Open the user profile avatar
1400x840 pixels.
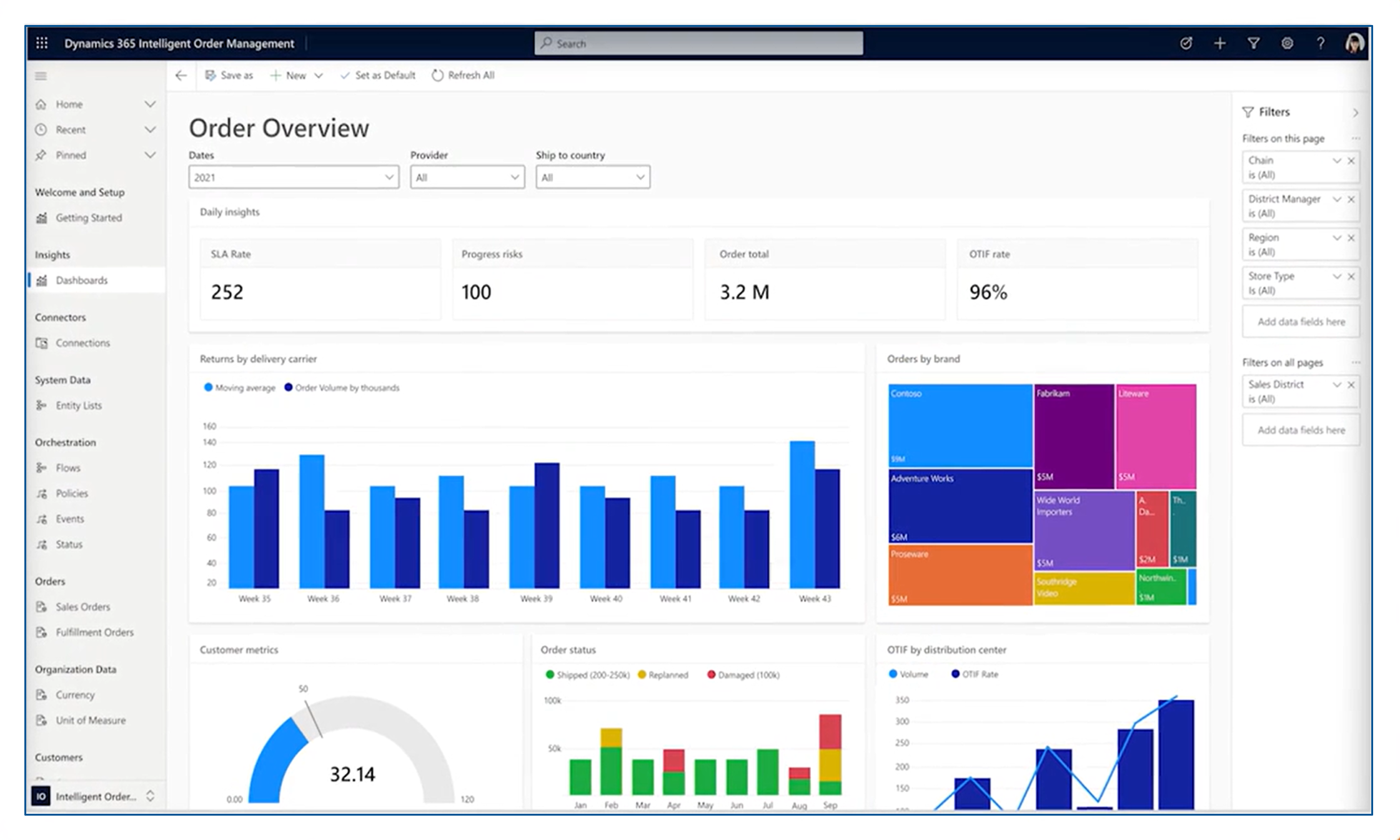click(x=1354, y=43)
